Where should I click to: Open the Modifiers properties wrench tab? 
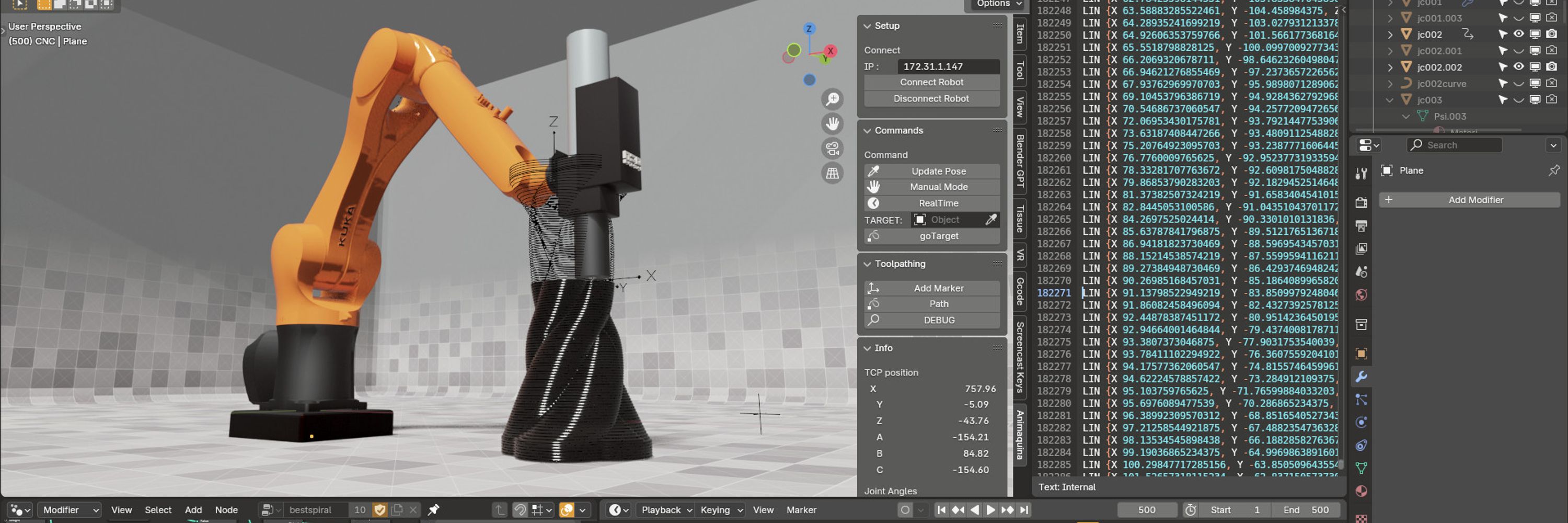point(1362,377)
